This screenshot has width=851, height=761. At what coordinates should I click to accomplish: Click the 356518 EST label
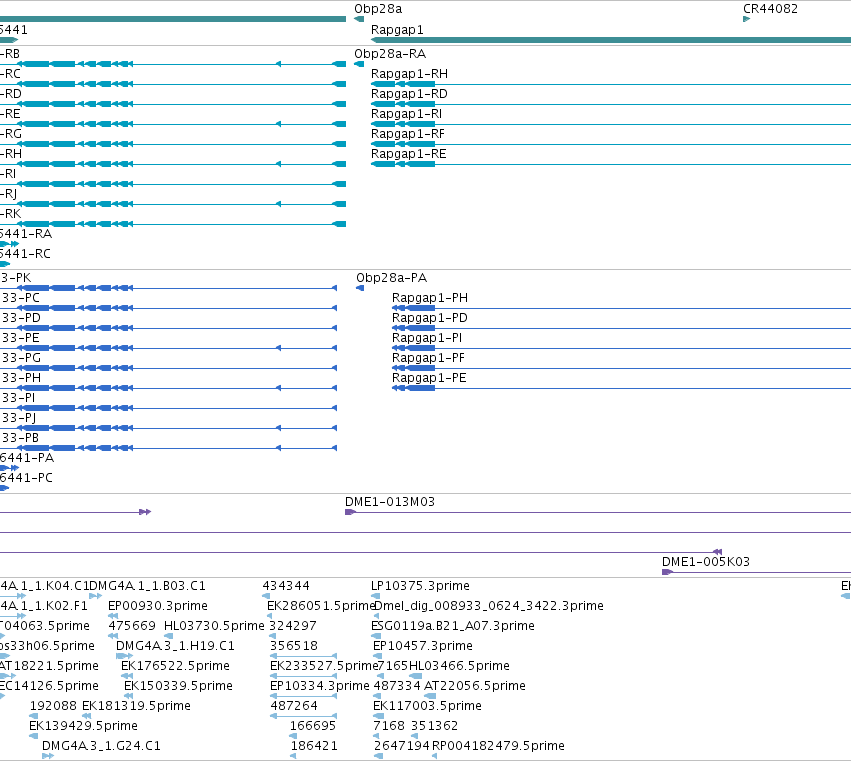[294, 646]
